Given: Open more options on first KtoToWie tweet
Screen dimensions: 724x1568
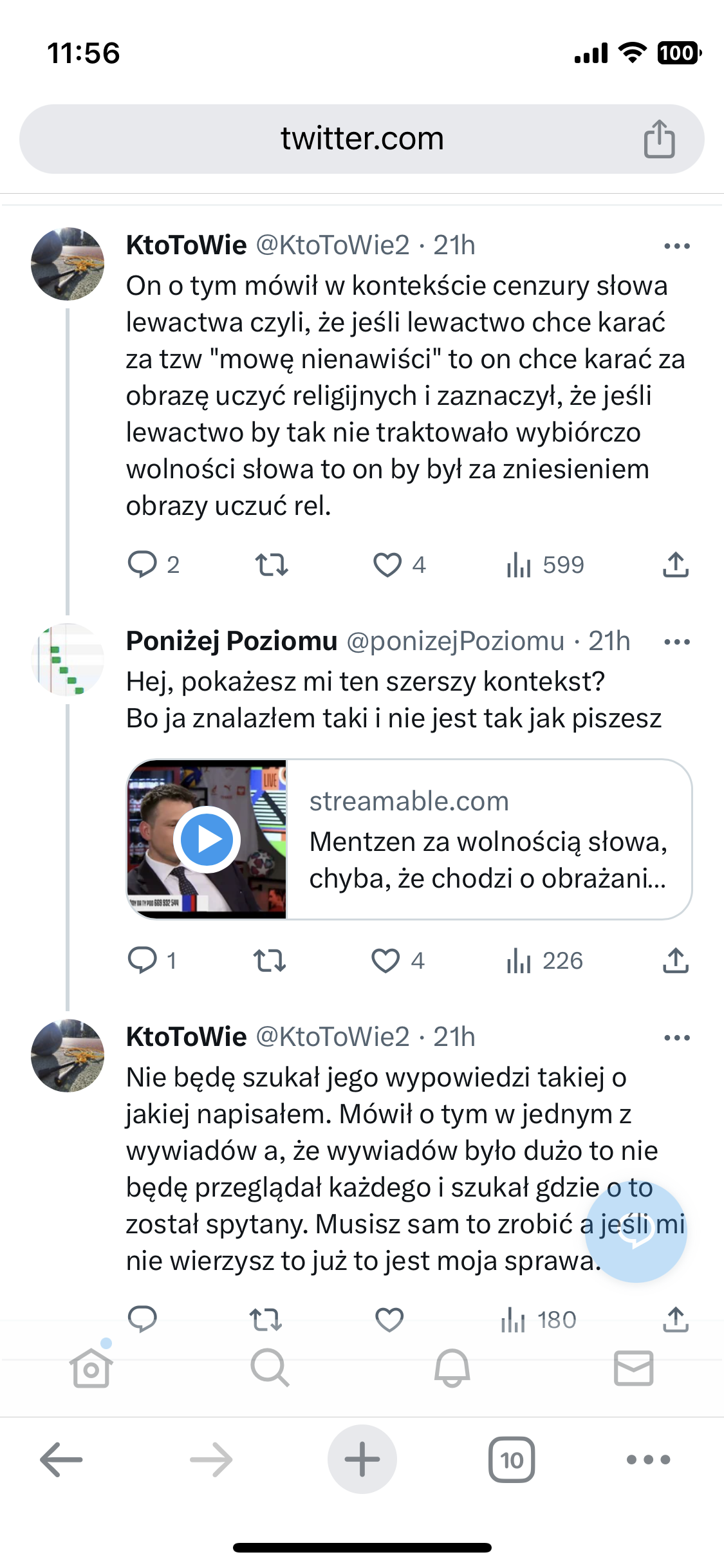Looking at the screenshot, I should (x=676, y=246).
